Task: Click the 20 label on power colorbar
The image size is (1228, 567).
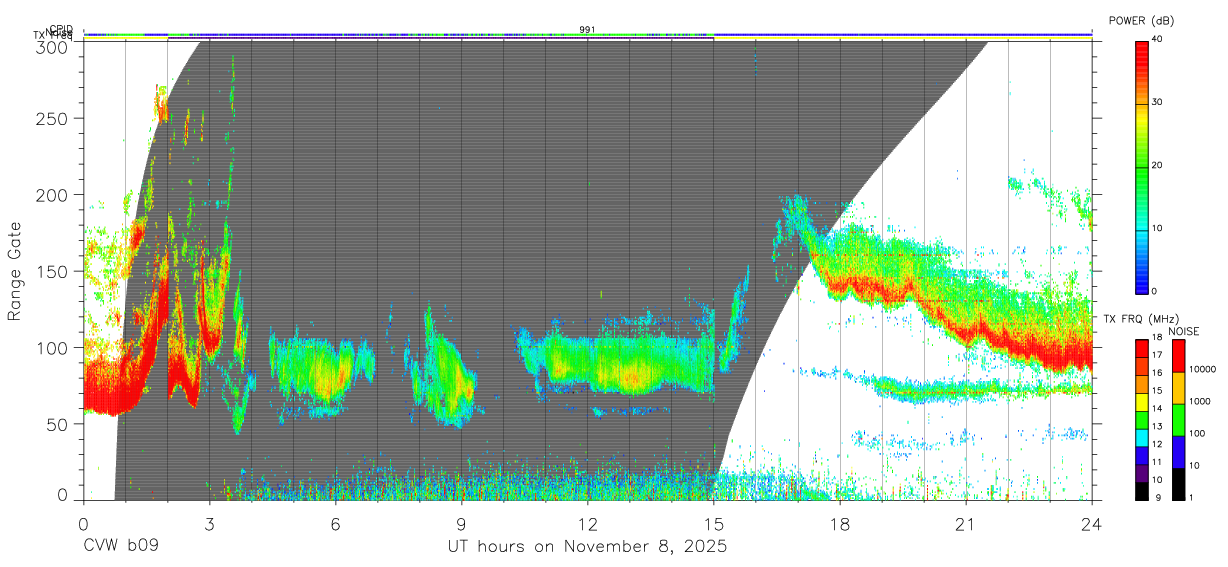Action: click(x=1155, y=165)
